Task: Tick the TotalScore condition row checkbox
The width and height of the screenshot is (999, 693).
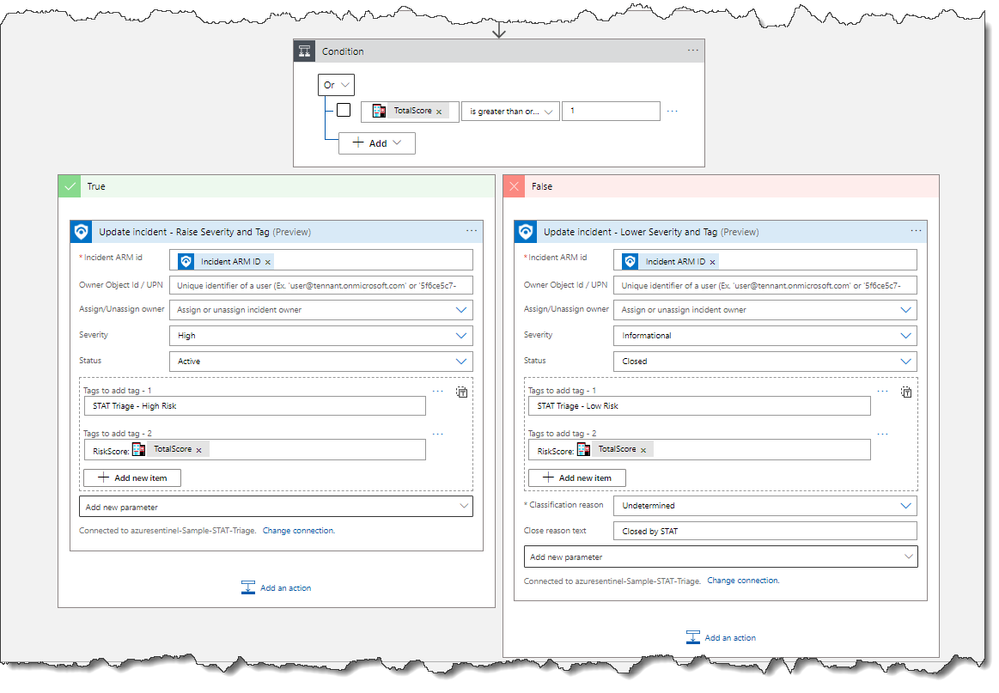Action: [x=343, y=110]
